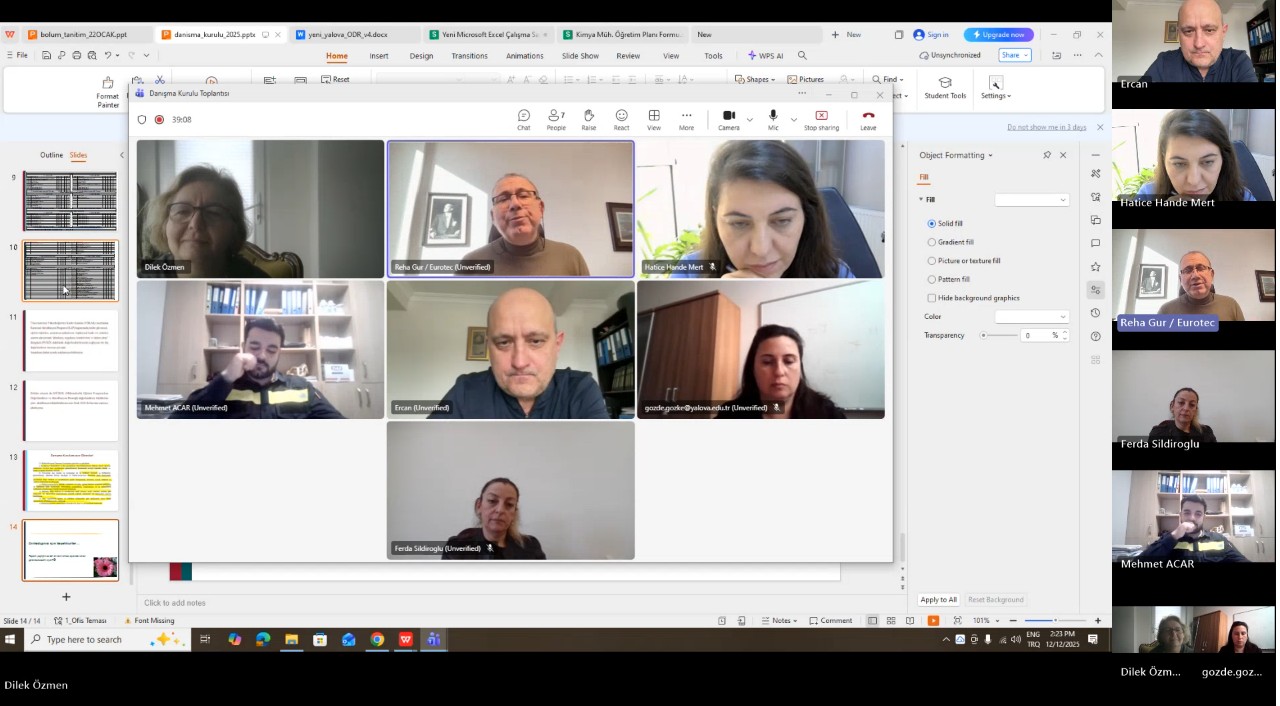
Task: Select slide 13 thumbnail
Action: pyautogui.click(x=71, y=480)
